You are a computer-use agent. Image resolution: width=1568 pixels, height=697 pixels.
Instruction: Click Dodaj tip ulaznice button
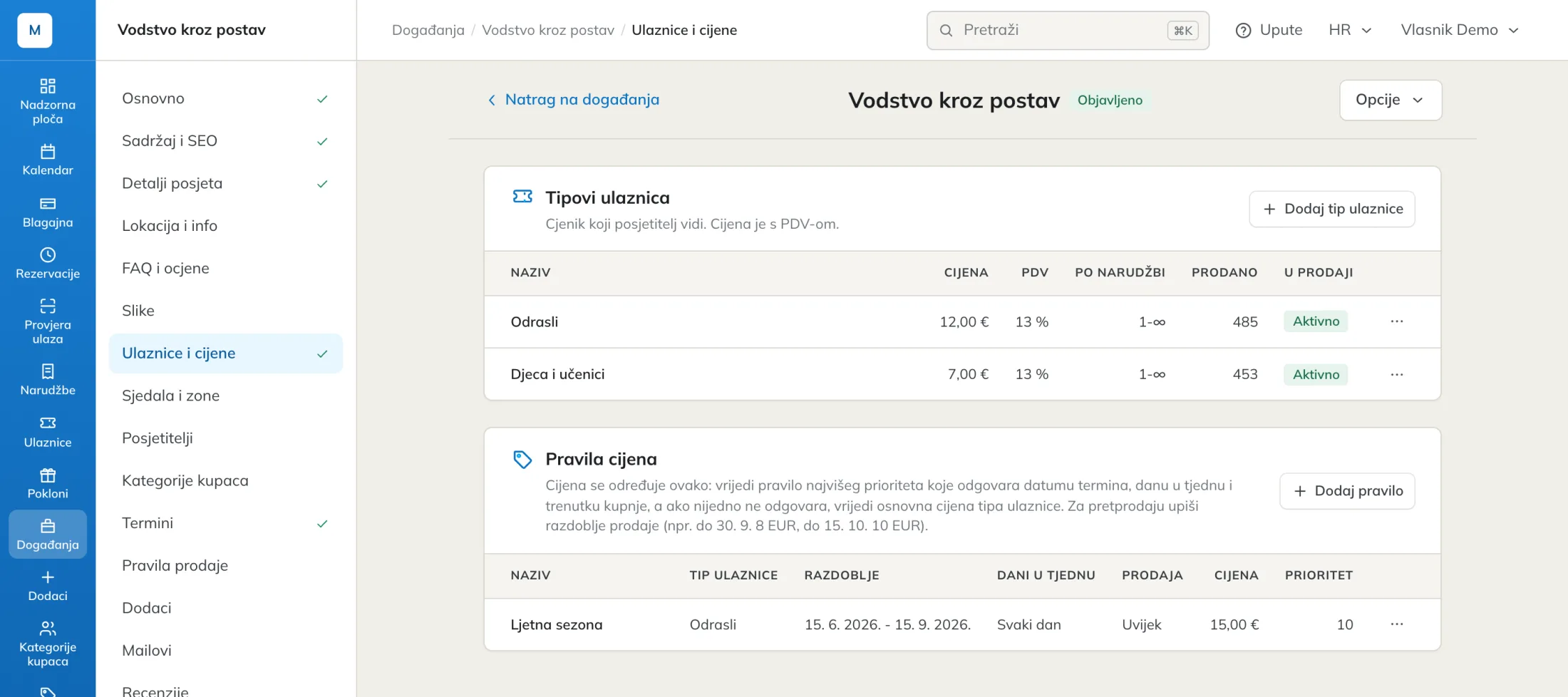(x=1332, y=209)
